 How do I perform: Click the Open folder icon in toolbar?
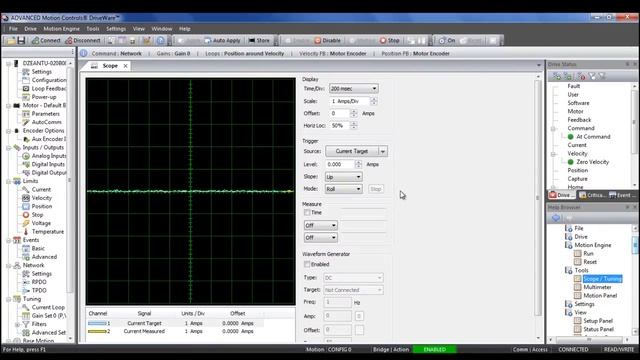point(11,40)
